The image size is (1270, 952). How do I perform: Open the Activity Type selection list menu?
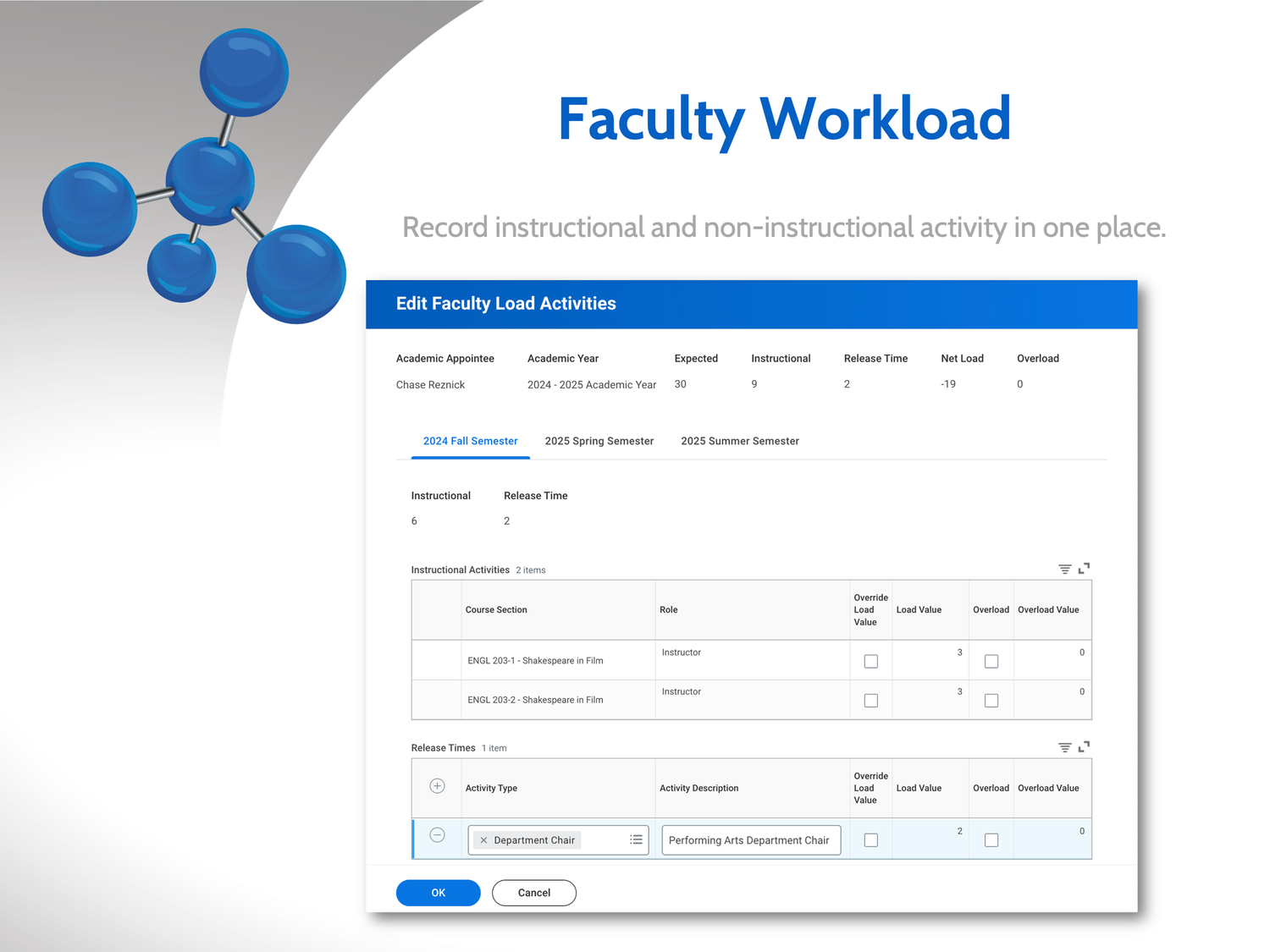point(636,839)
